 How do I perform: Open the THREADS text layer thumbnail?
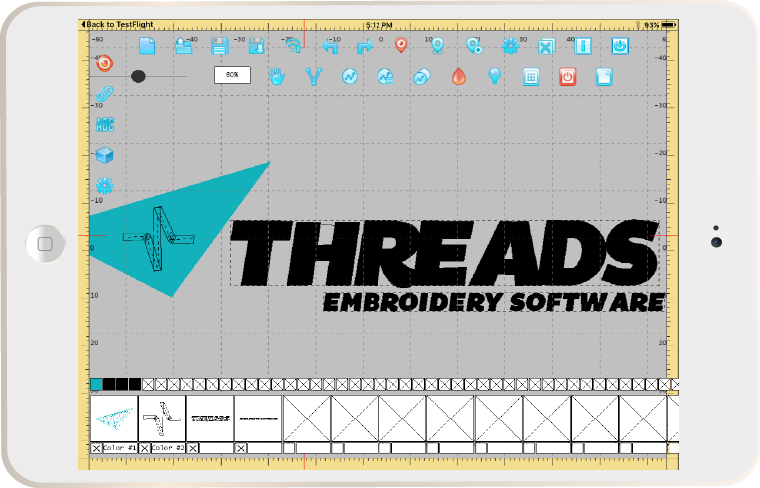[x=210, y=418]
